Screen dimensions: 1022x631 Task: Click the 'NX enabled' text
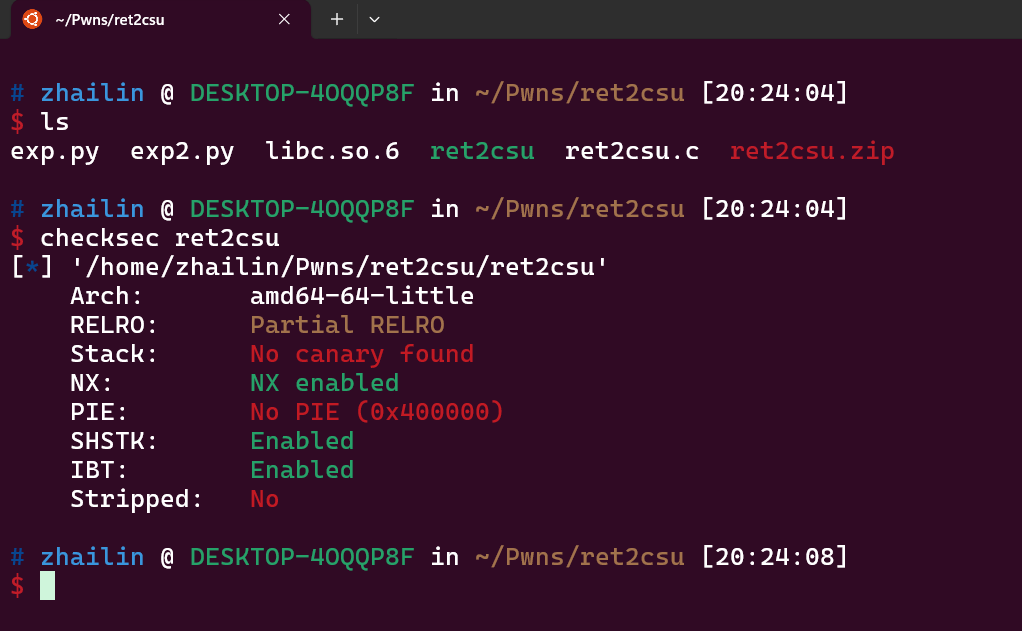click(x=324, y=383)
